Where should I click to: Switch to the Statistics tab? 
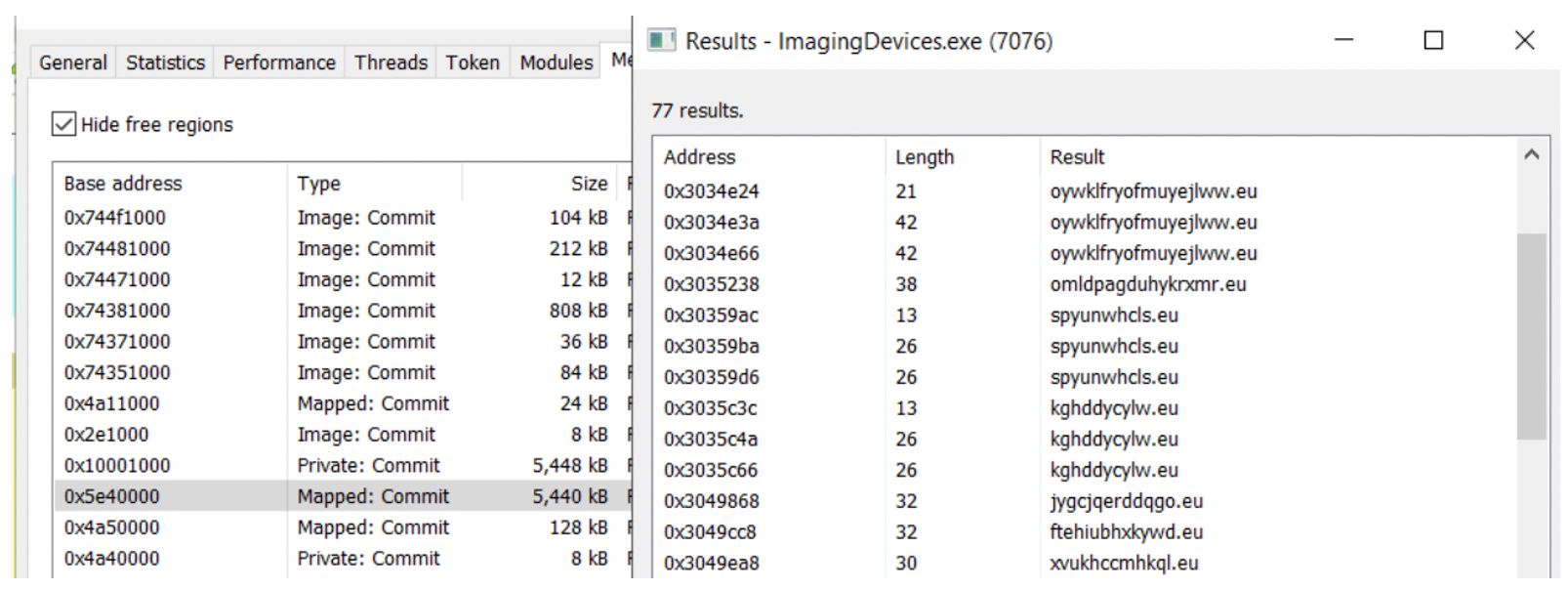pos(165,63)
